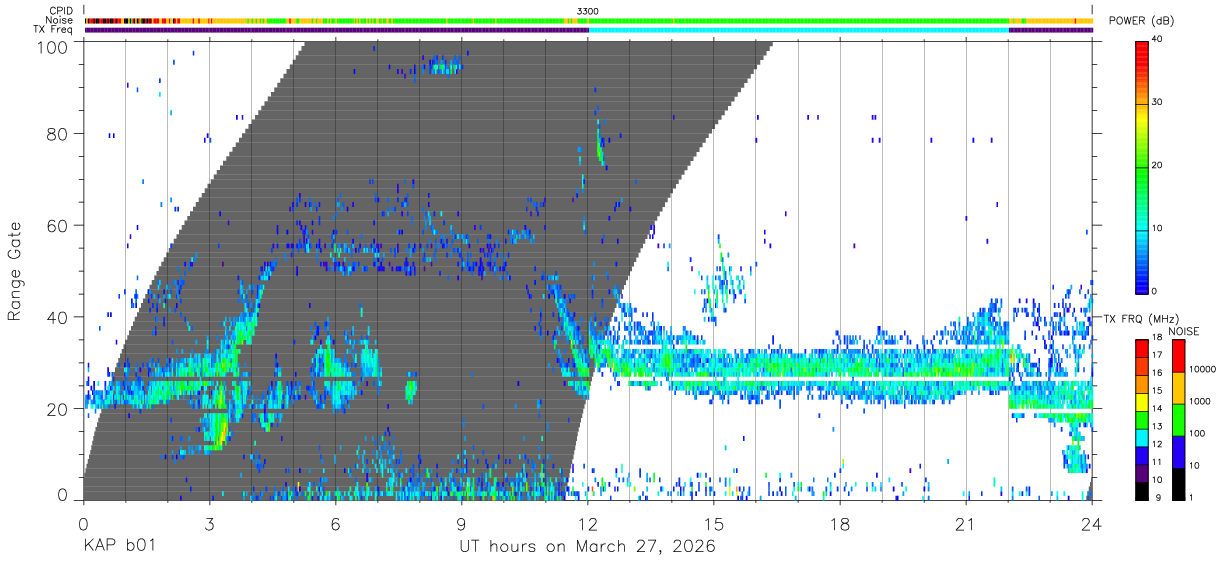Click the 6 tick on the UT hours axis

(x=336, y=523)
